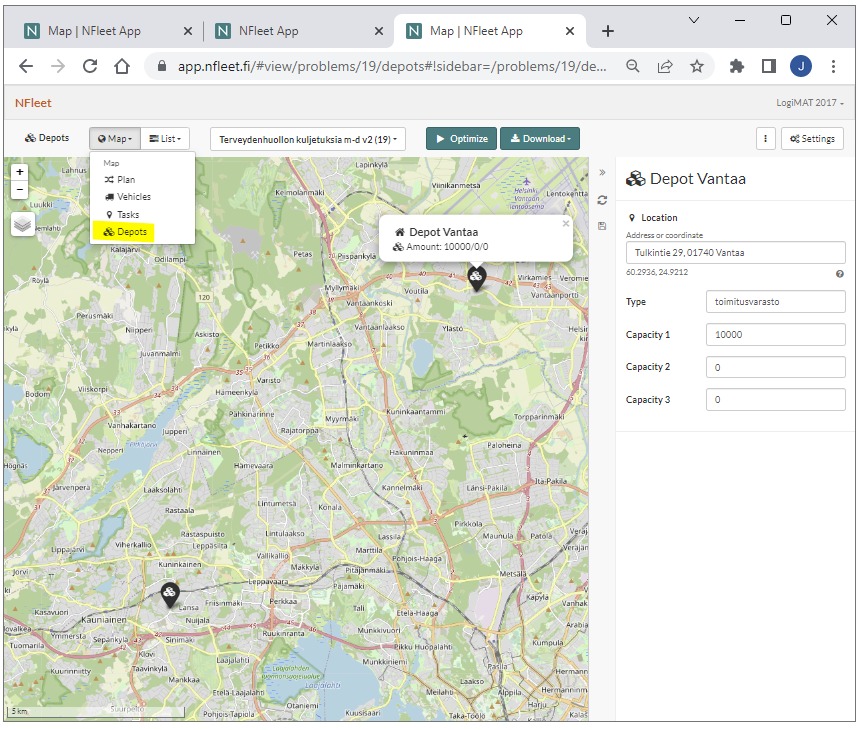Open the Chrome profile avatar J

(x=800, y=67)
